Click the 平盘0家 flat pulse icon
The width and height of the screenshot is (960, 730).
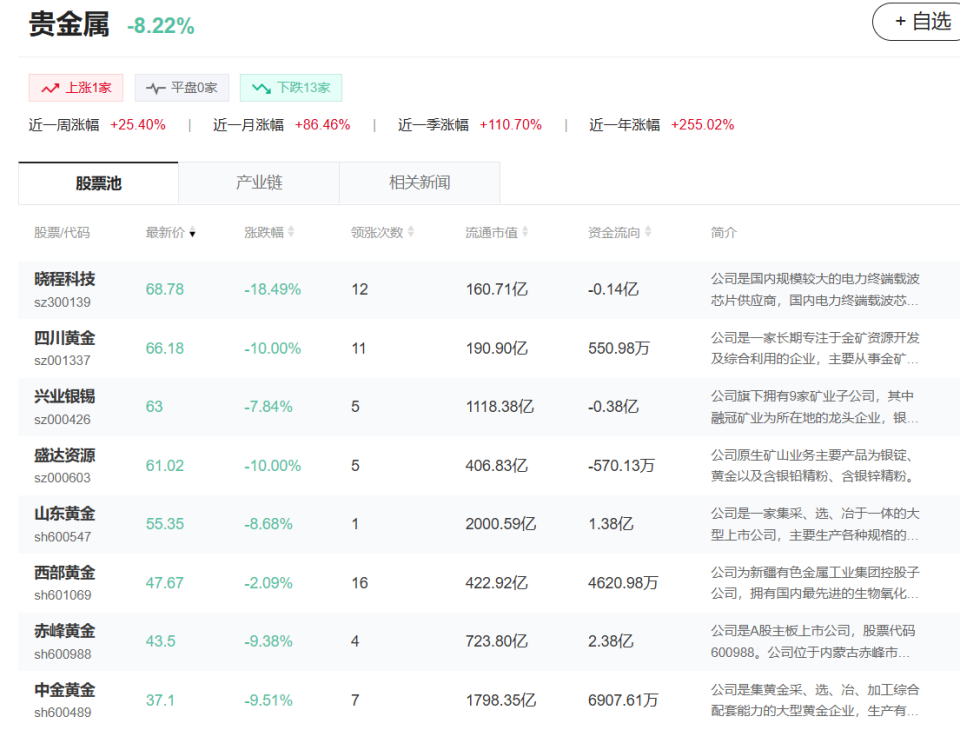[155, 88]
